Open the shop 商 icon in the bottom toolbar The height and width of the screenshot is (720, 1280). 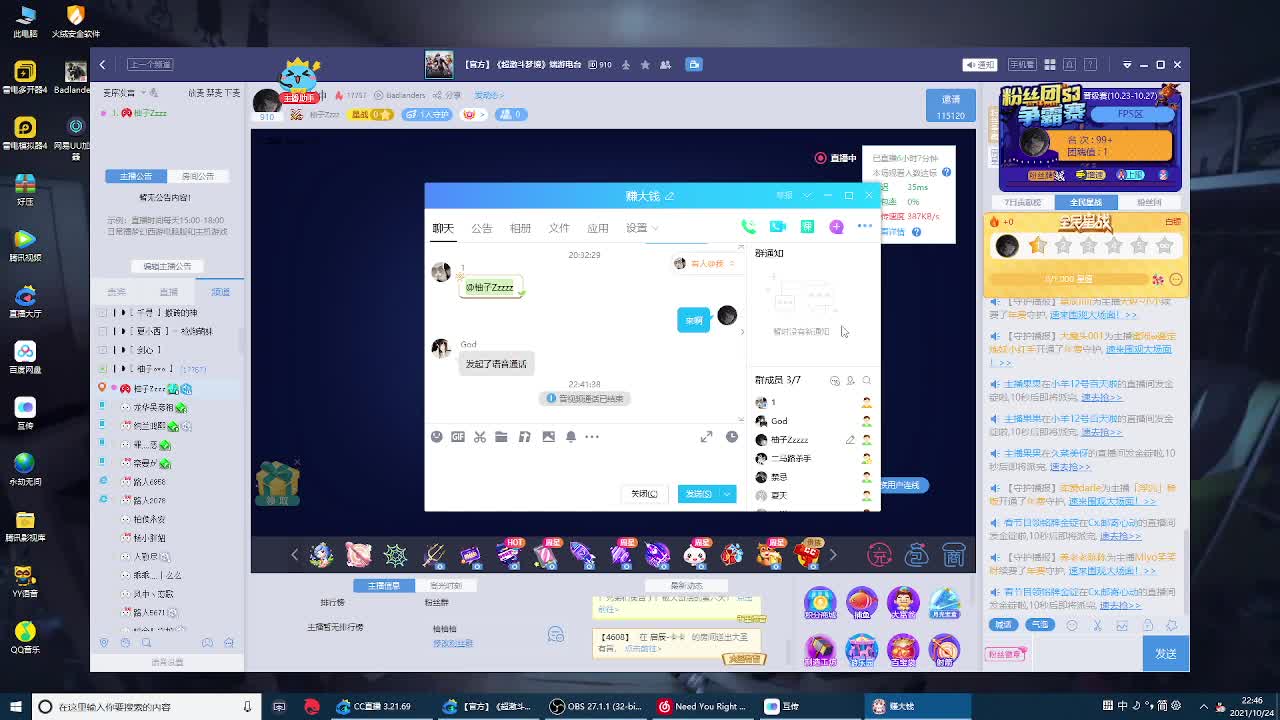coord(953,554)
